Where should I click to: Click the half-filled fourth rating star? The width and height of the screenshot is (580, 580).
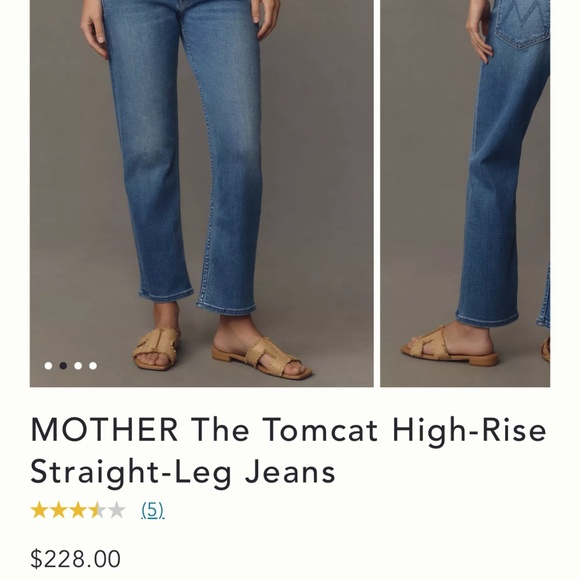97,510
